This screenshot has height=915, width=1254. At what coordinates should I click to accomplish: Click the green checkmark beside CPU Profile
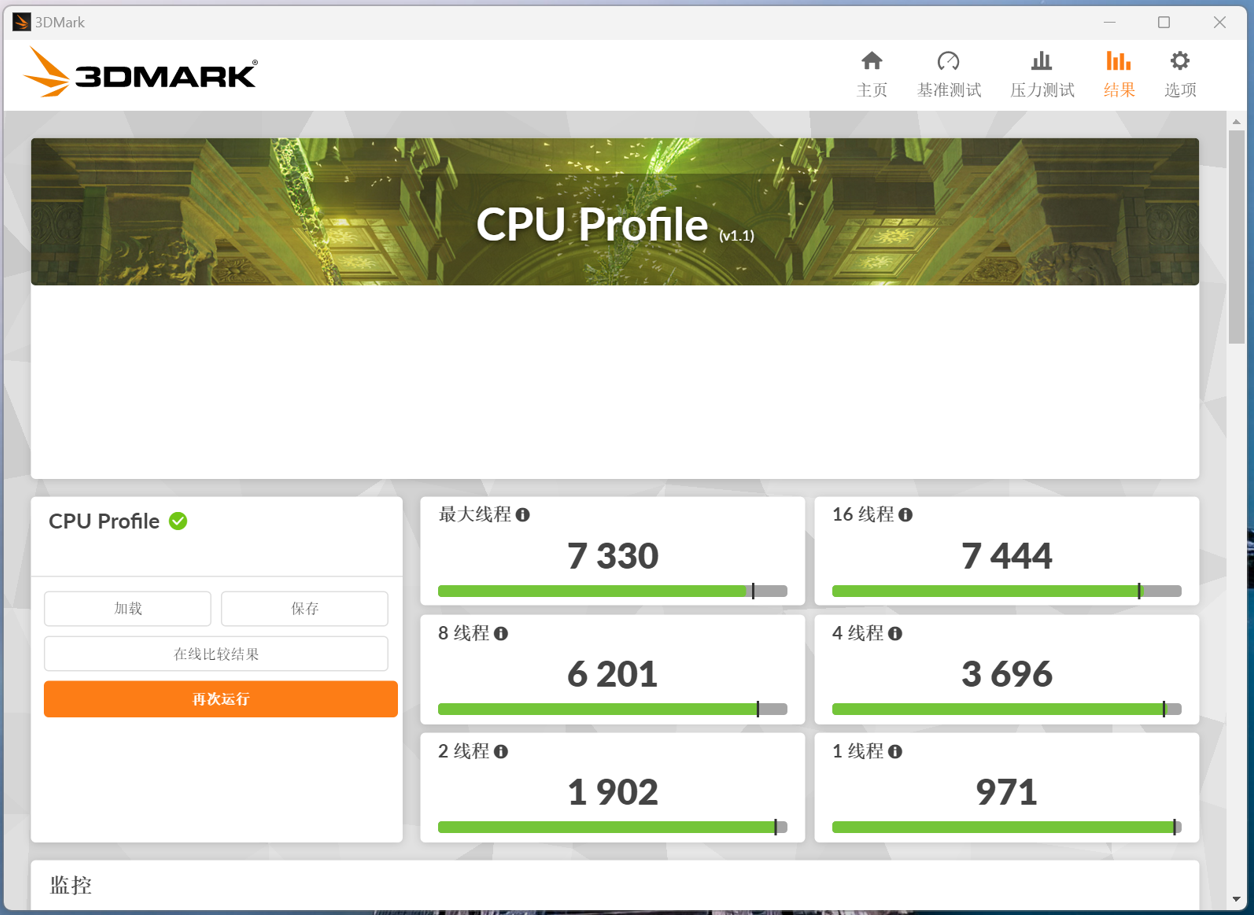(178, 521)
